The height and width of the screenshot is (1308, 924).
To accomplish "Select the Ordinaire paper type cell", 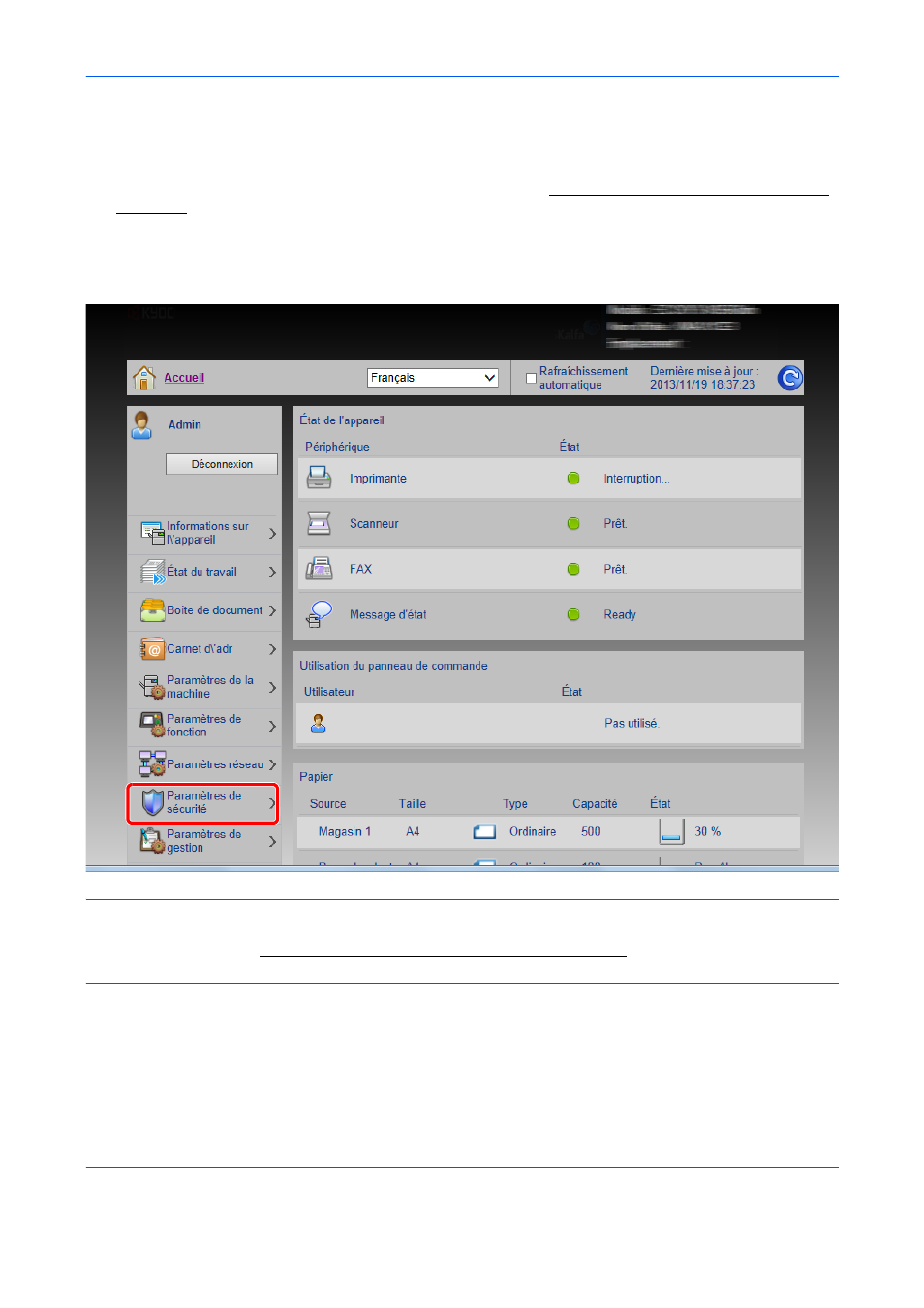I will [533, 832].
